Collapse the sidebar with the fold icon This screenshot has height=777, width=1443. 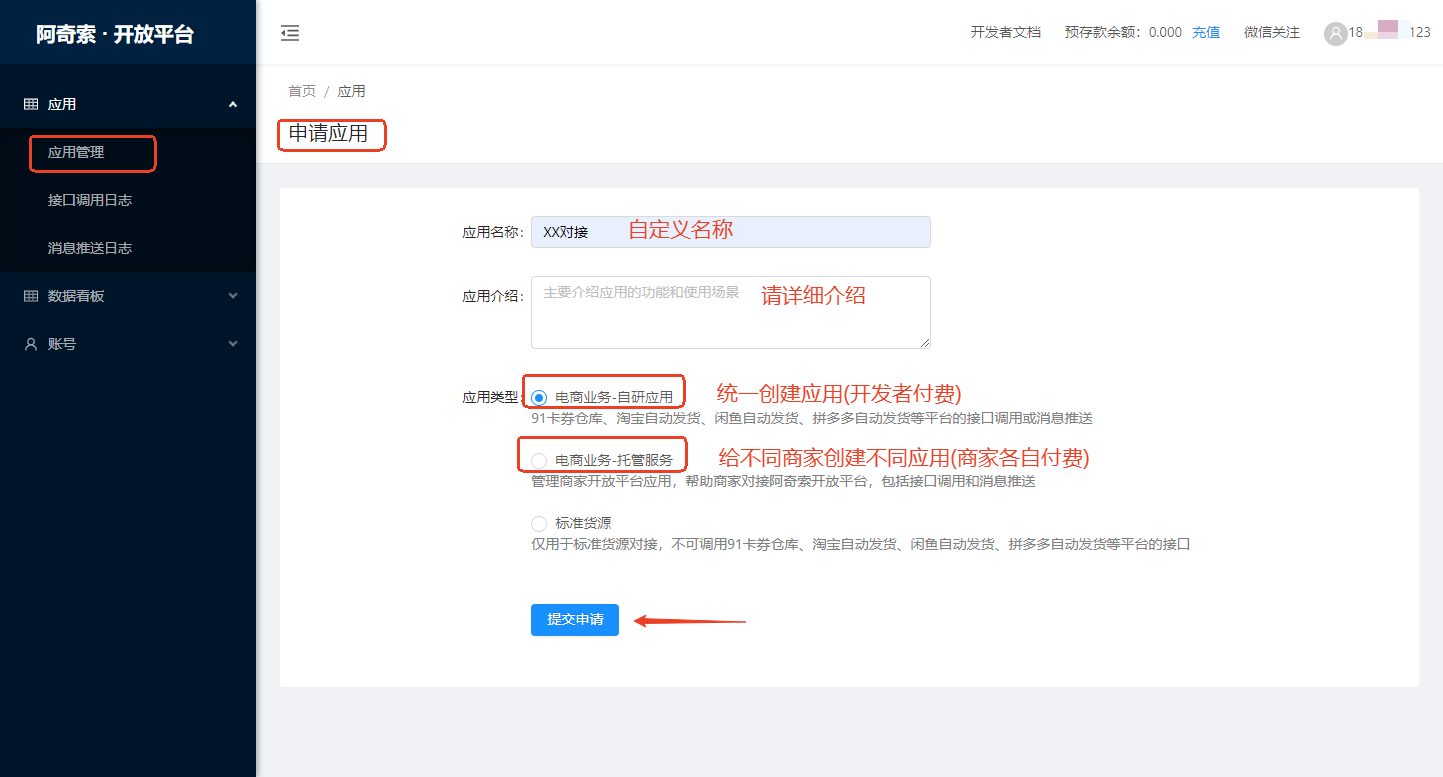[x=290, y=33]
